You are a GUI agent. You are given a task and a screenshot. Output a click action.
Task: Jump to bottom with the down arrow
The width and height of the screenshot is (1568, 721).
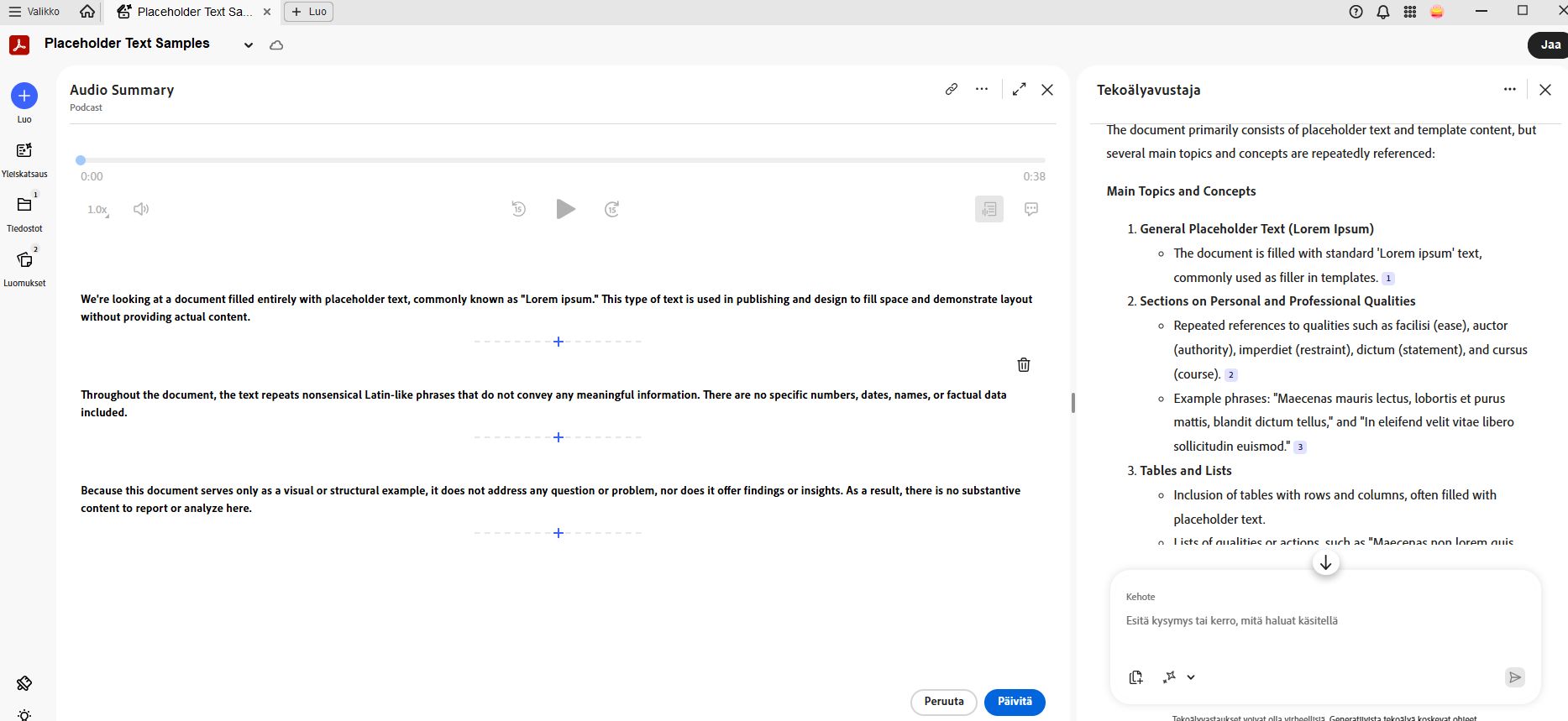[1326, 563]
